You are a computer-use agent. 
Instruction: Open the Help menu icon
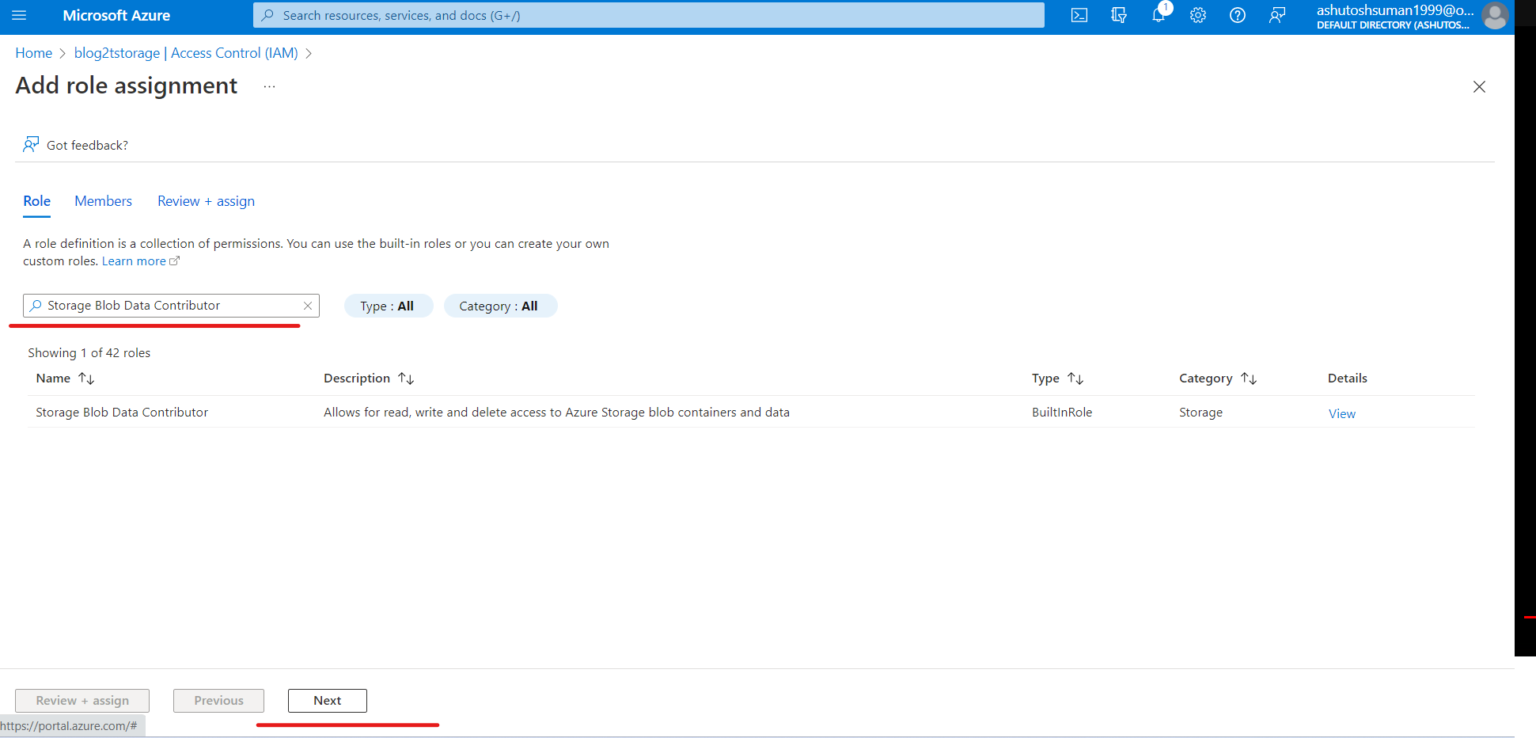(1237, 15)
